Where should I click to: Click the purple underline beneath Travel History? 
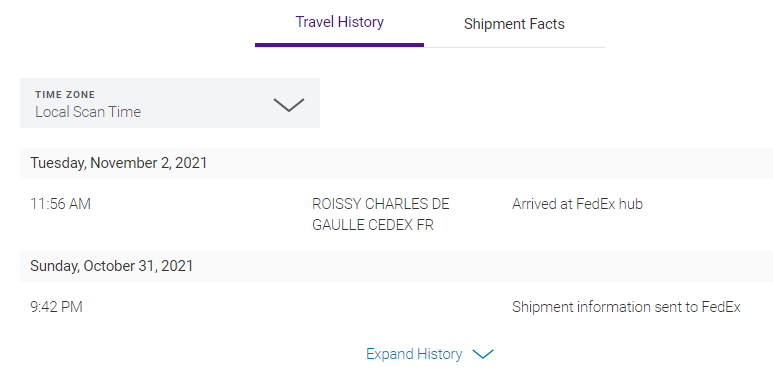[x=339, y=45]
